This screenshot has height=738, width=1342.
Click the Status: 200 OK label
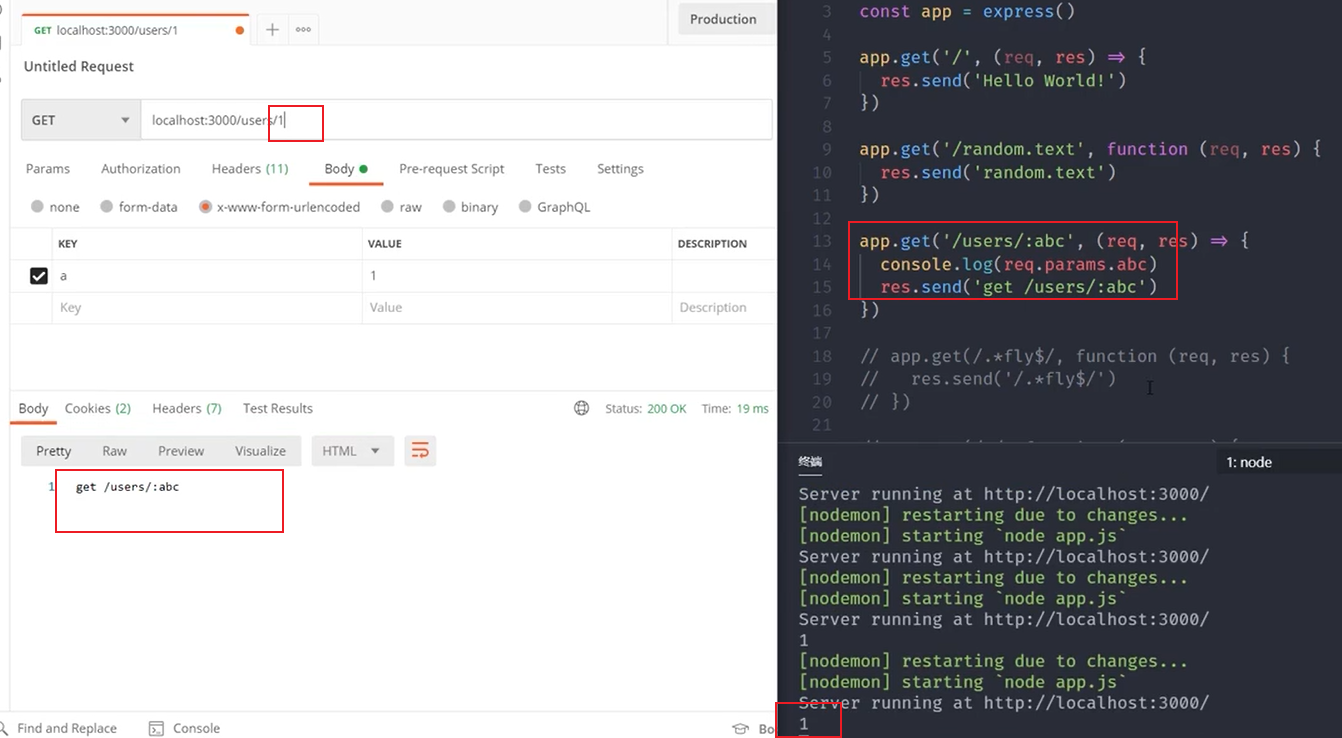point(646,408)
